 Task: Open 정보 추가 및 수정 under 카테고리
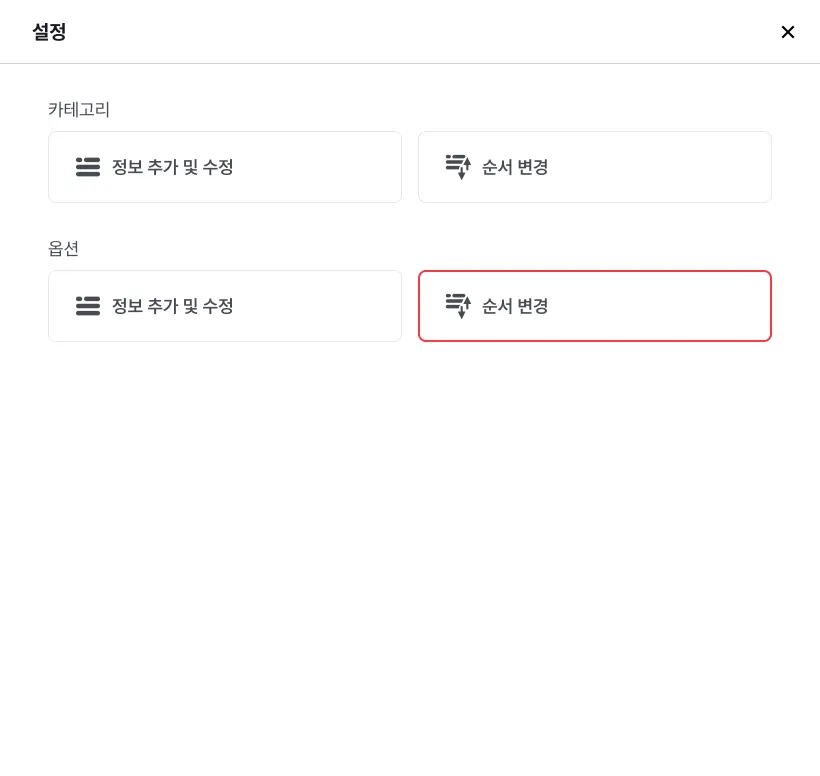(225, 167)
